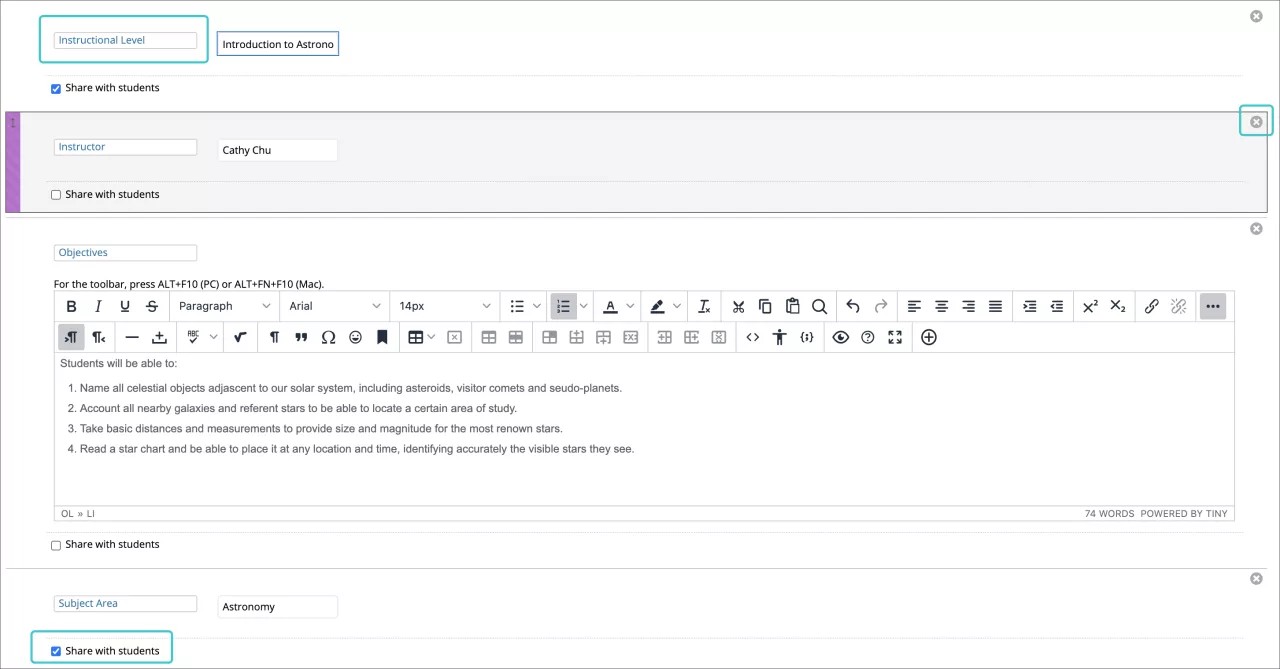Select OL in the element path breadcrumb
This screenshot has height=669, width=1280.
(x=67, y=513)
